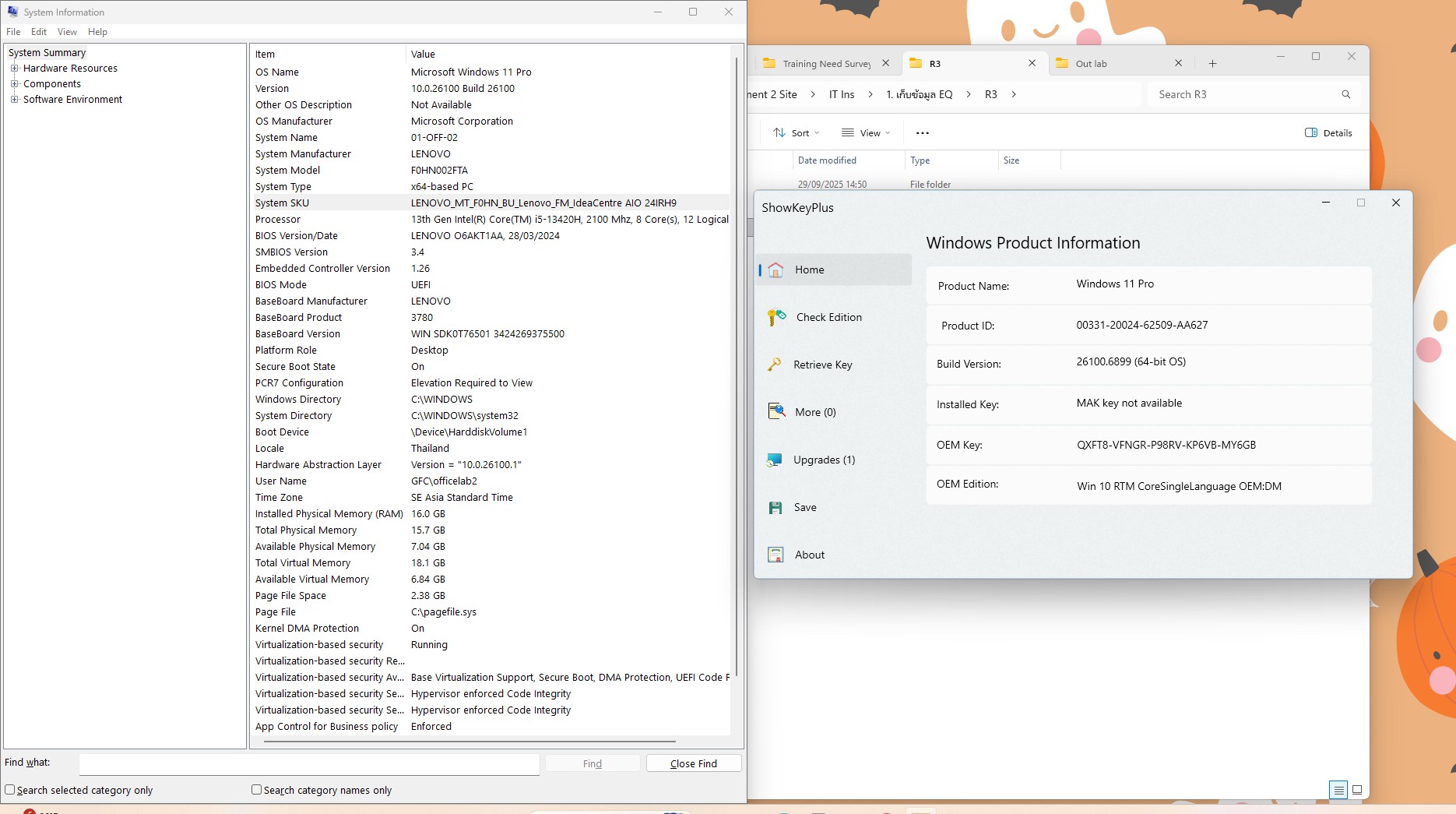Select the Retrieve Key icon
The width and height of the screenshot is (1456, 814).
(x=775, y=365)
